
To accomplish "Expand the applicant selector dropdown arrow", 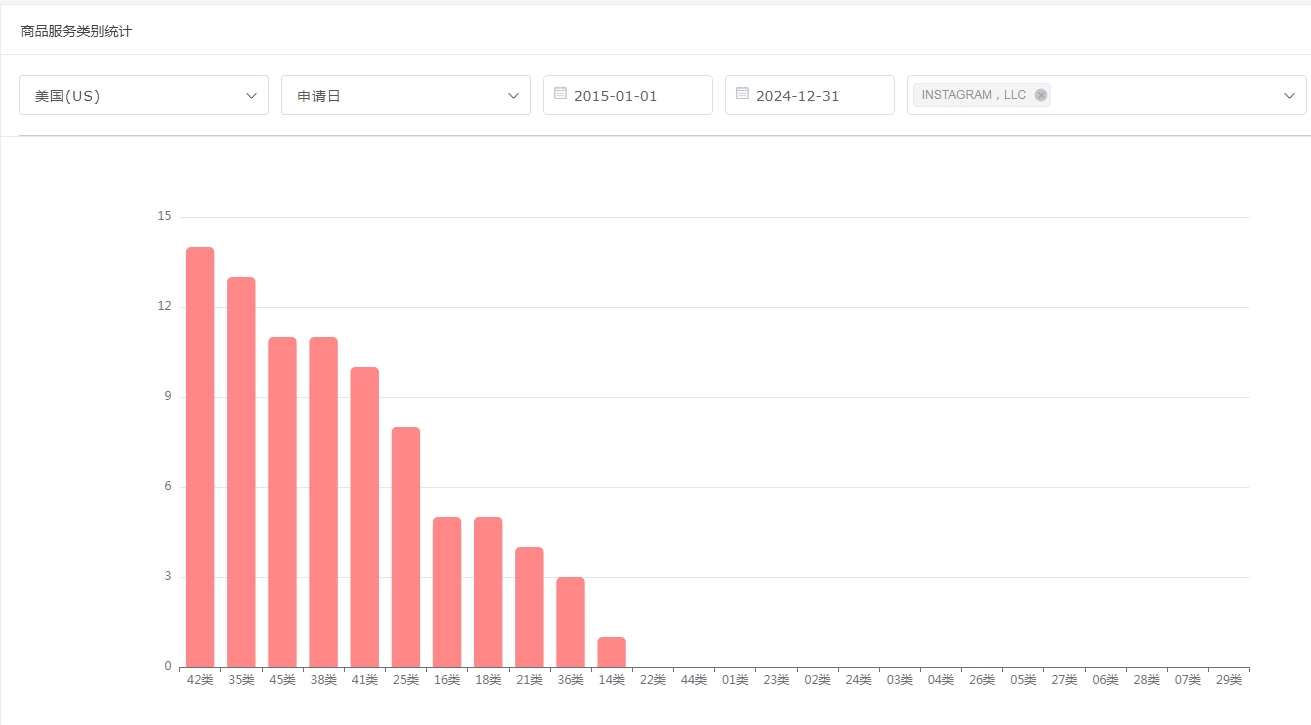I will 1289,95.
